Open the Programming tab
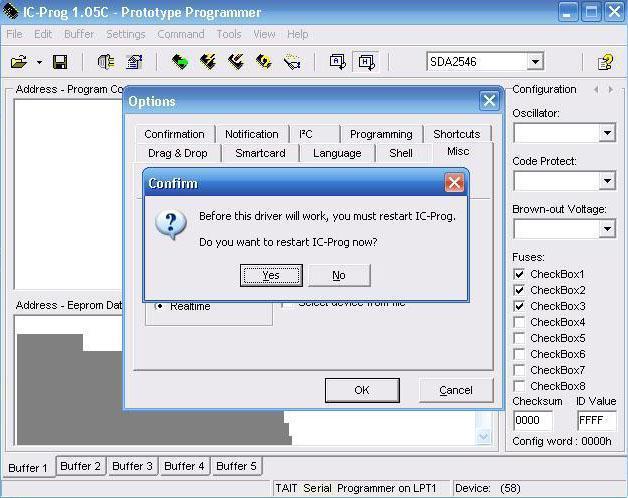The width and height of the screenshot is (628, 498). (x=381, y=134)
